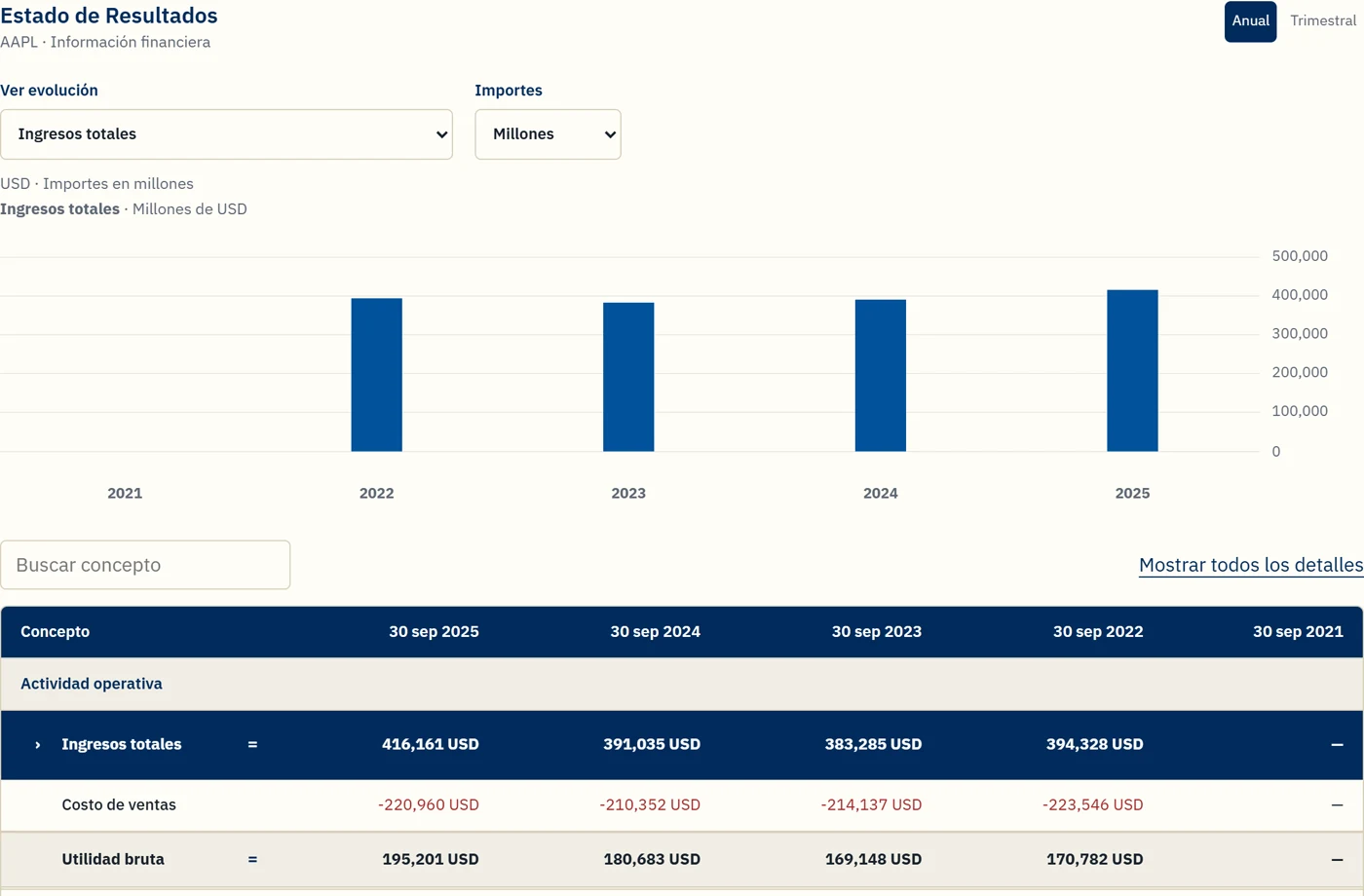Click the 30 sep 2021 column header

click(x=1298, y=632)
